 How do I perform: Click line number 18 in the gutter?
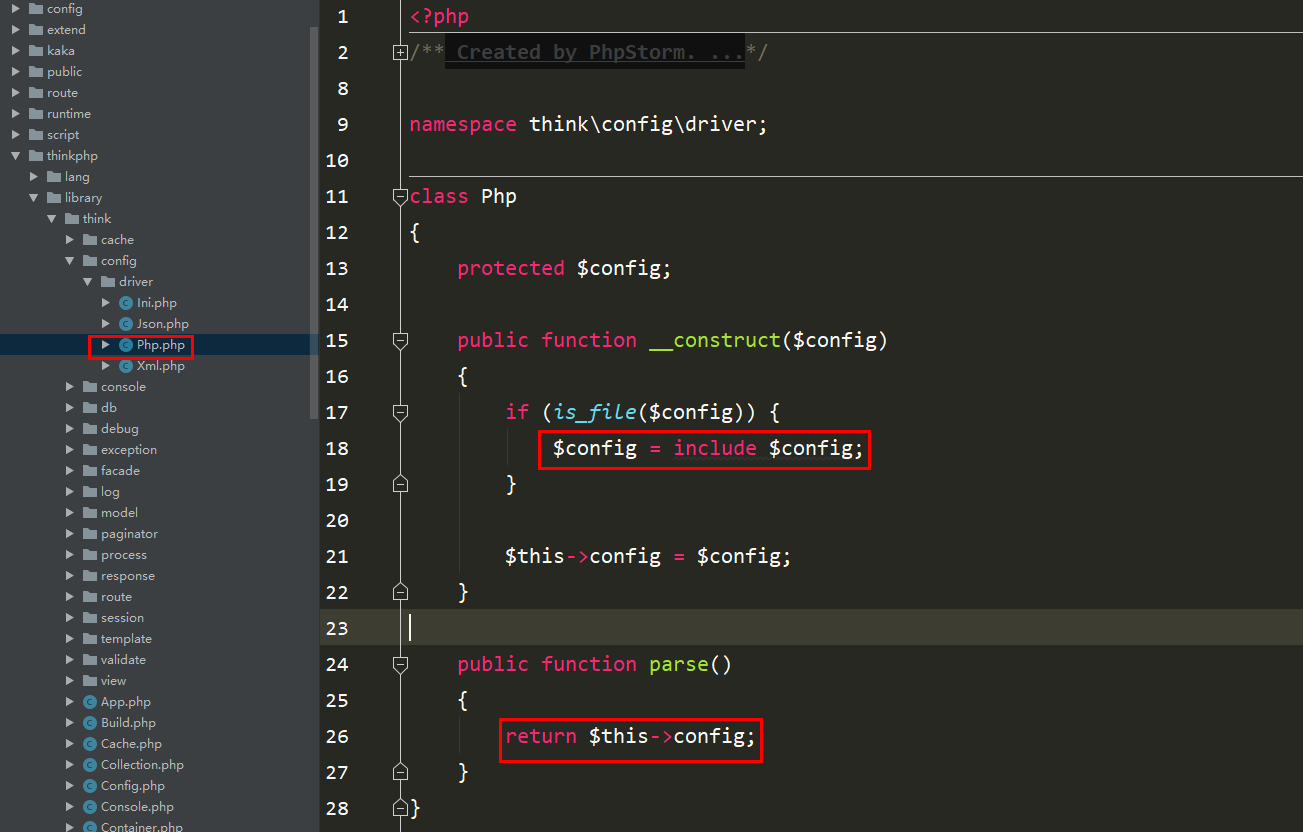coord(337,448)
